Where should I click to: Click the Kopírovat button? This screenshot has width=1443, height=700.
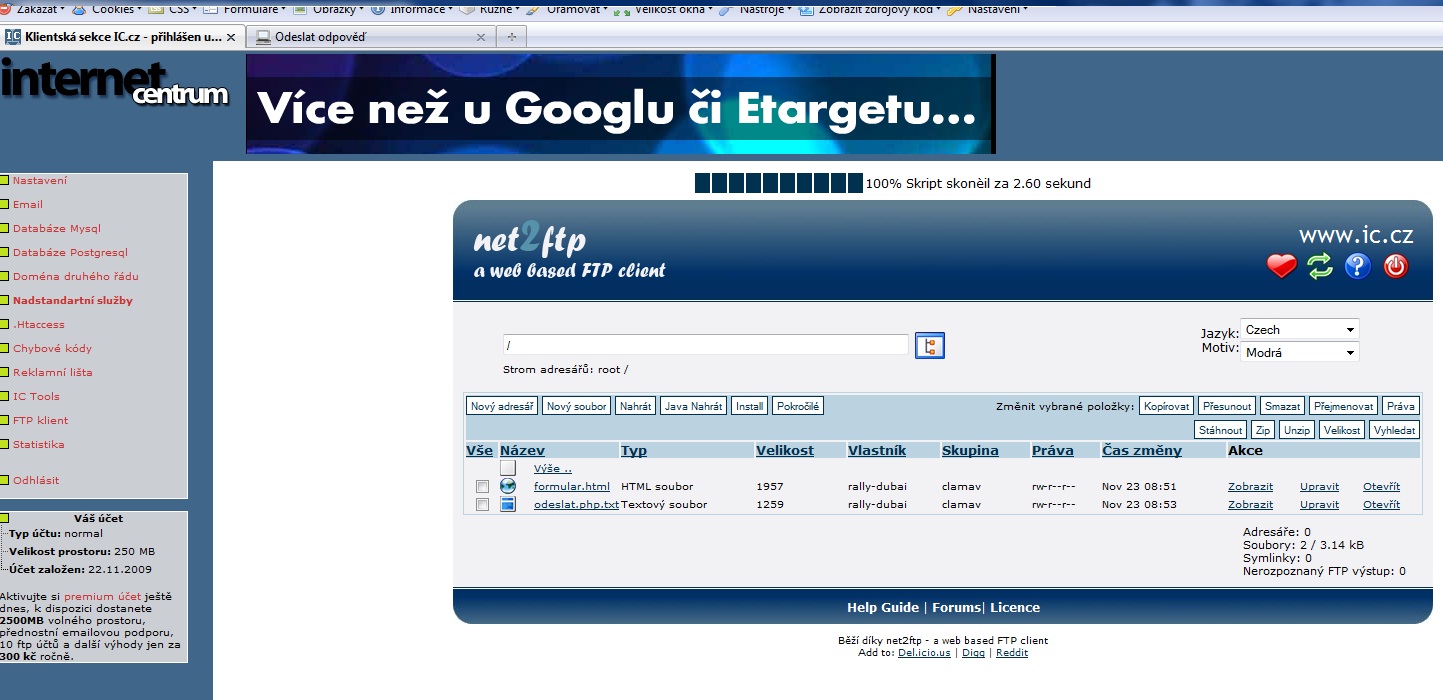coord(1166,406)
